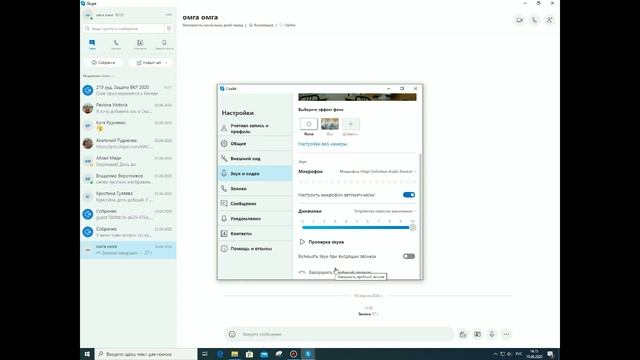Screen dimensions: 640x360
Task: Select the image background effect thumbnail
Action: (x=330, y=124)
